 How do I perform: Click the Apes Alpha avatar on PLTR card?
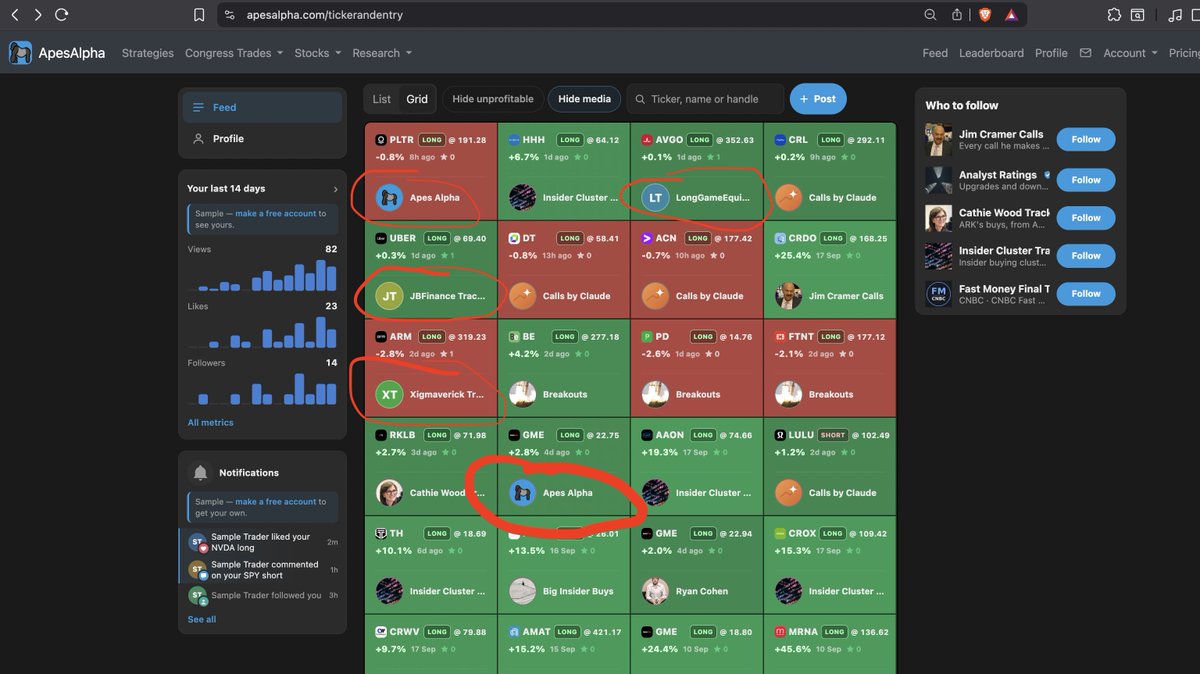pyautogui.click(x=388, y=197)
